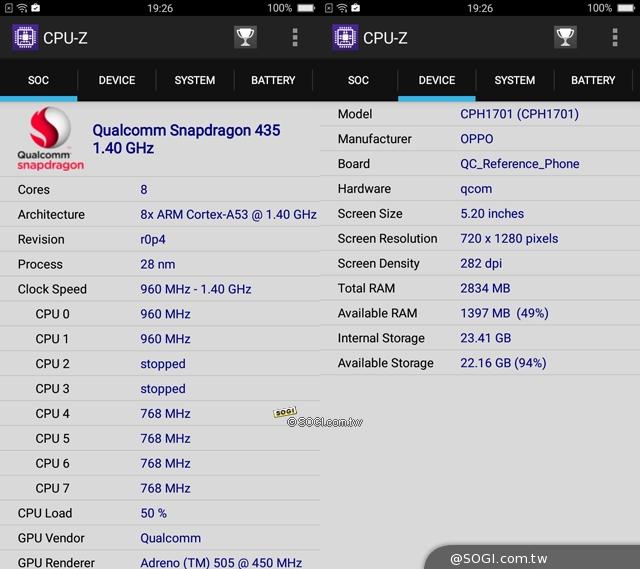This screenshot has height=569, width=640.
Task: Tap the Qualcomm Snapdragon 435 heading
Action: pyautogui.click(x=186, y=139)
